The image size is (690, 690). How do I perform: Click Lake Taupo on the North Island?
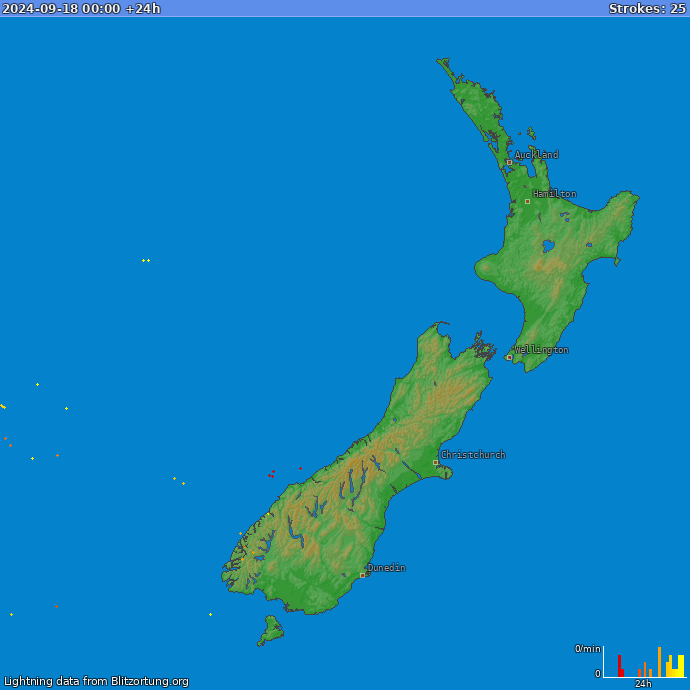click(x=548, y=246)
